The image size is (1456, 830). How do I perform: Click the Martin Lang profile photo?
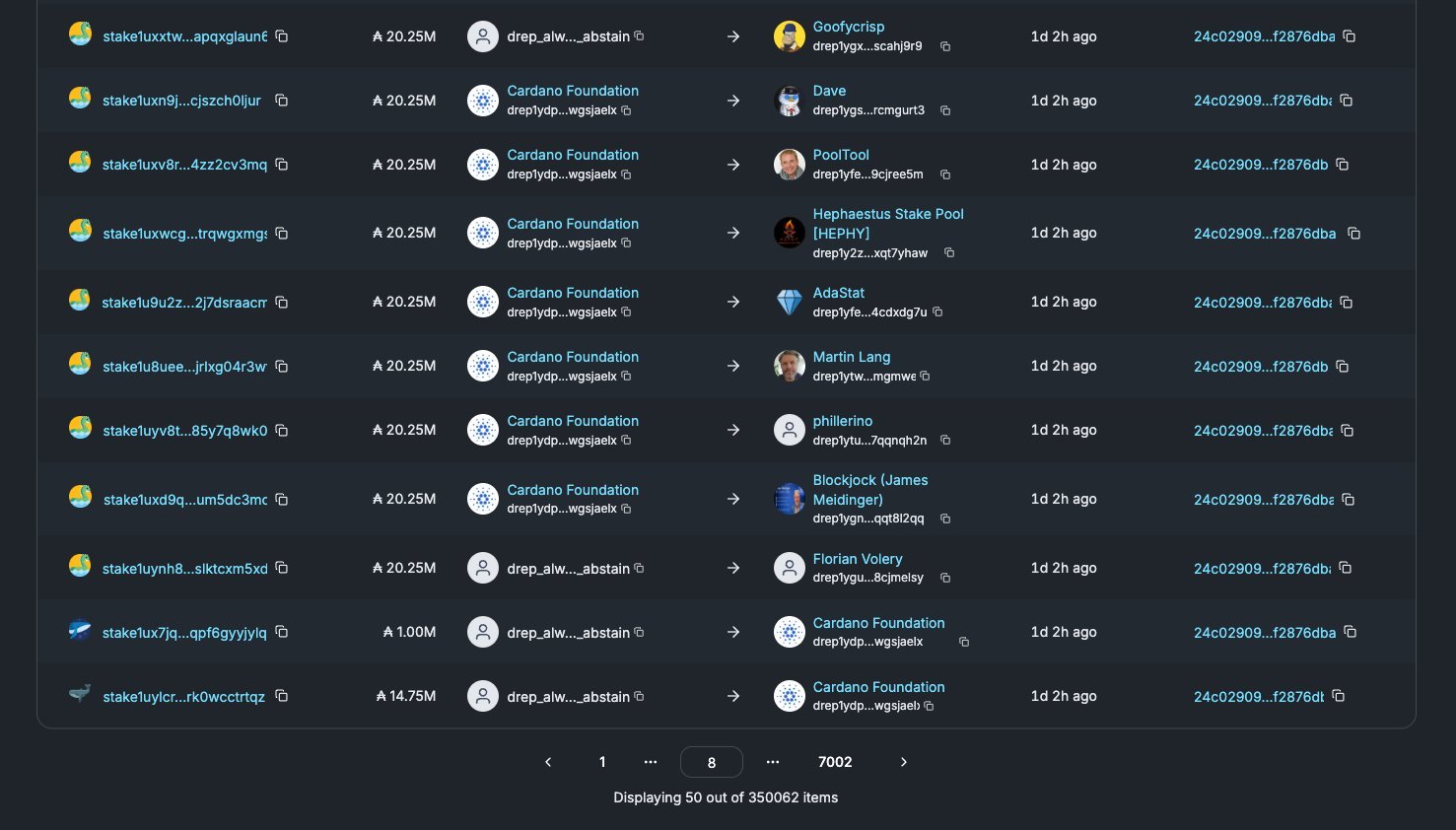pyautogui.click(x=789, y=366)
